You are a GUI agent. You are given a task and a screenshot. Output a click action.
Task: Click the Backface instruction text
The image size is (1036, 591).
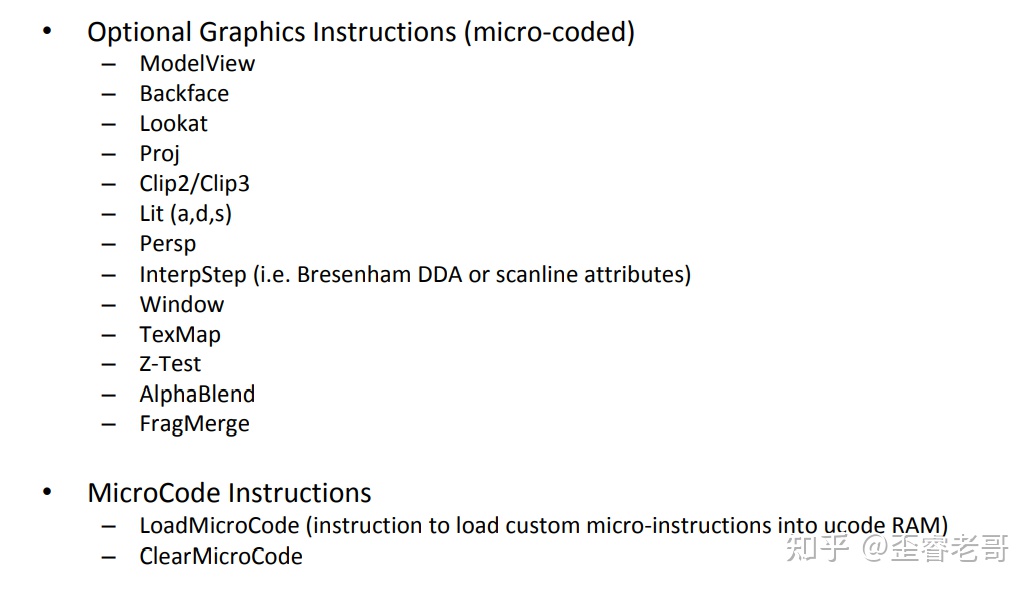point(184,94)
